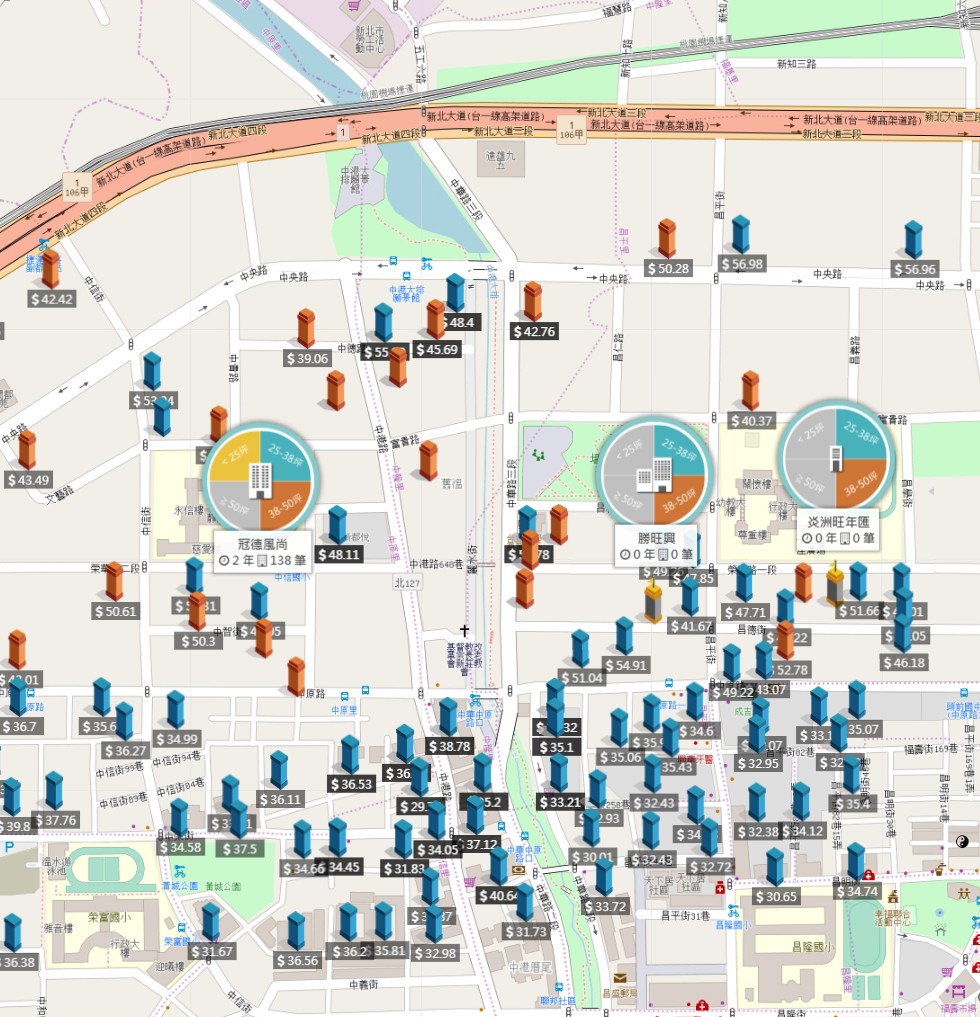Click the blue building marker above $34.99
Screen dimensions: 980x1017
tap(176, 710)
